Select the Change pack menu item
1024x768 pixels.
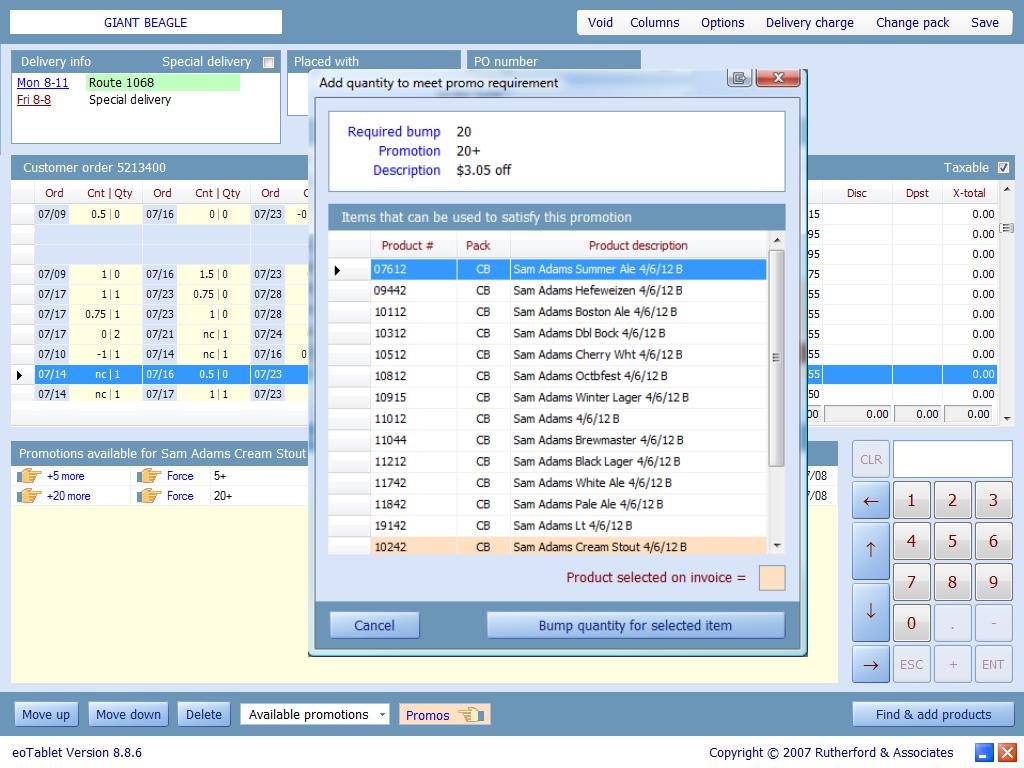click(x=912, y=23)
